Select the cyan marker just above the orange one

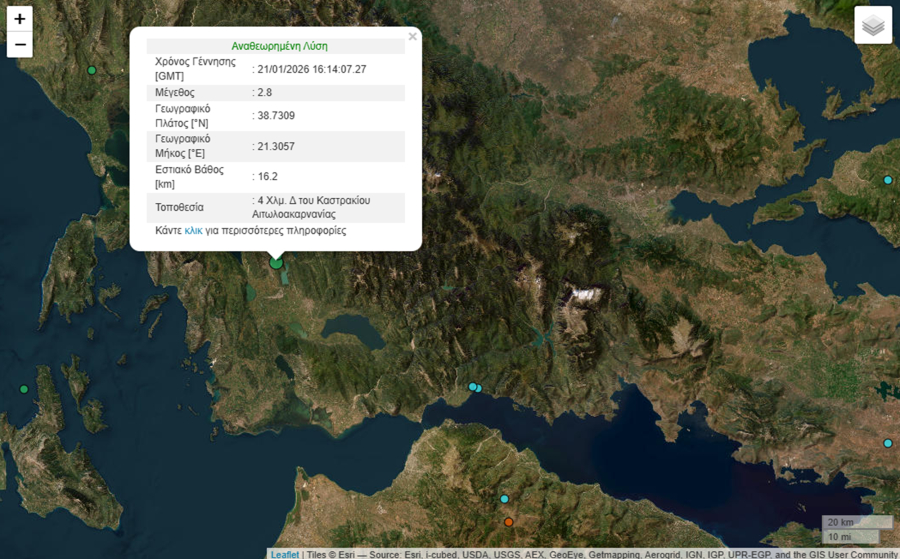[x=505, y=499]
